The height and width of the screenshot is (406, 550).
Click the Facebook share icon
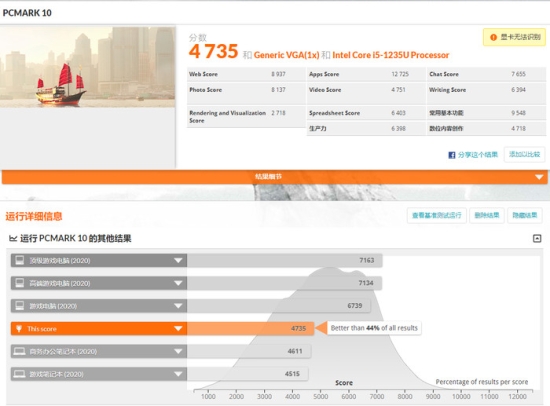point(452,155)
